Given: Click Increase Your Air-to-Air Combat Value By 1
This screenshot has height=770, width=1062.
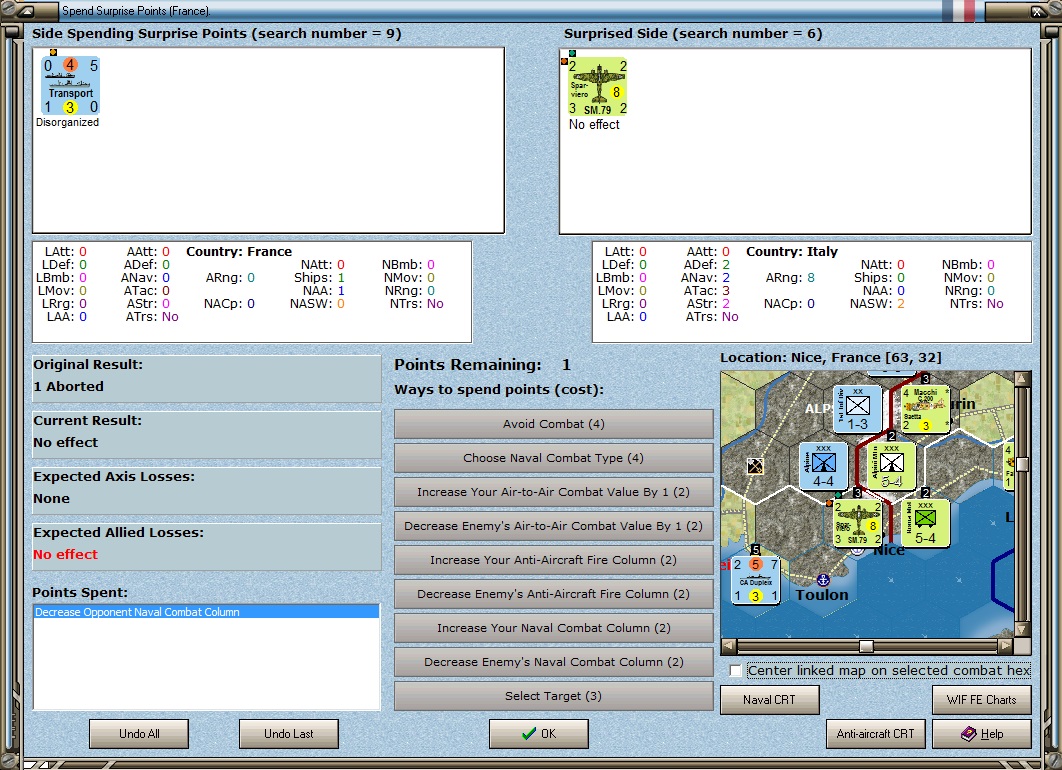Looking at the screenshot, I should tap(553, 492).
